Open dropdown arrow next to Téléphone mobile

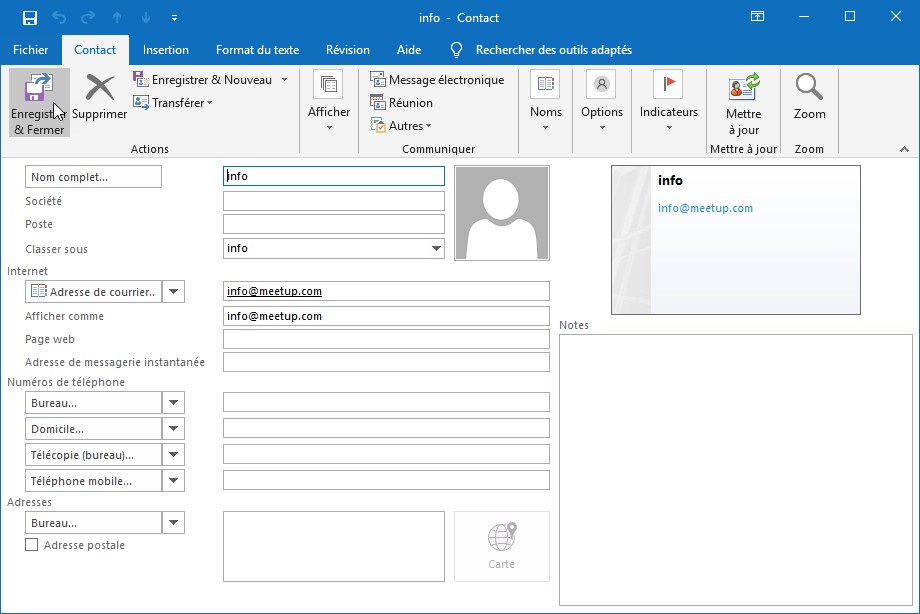(x=173, y=481)
